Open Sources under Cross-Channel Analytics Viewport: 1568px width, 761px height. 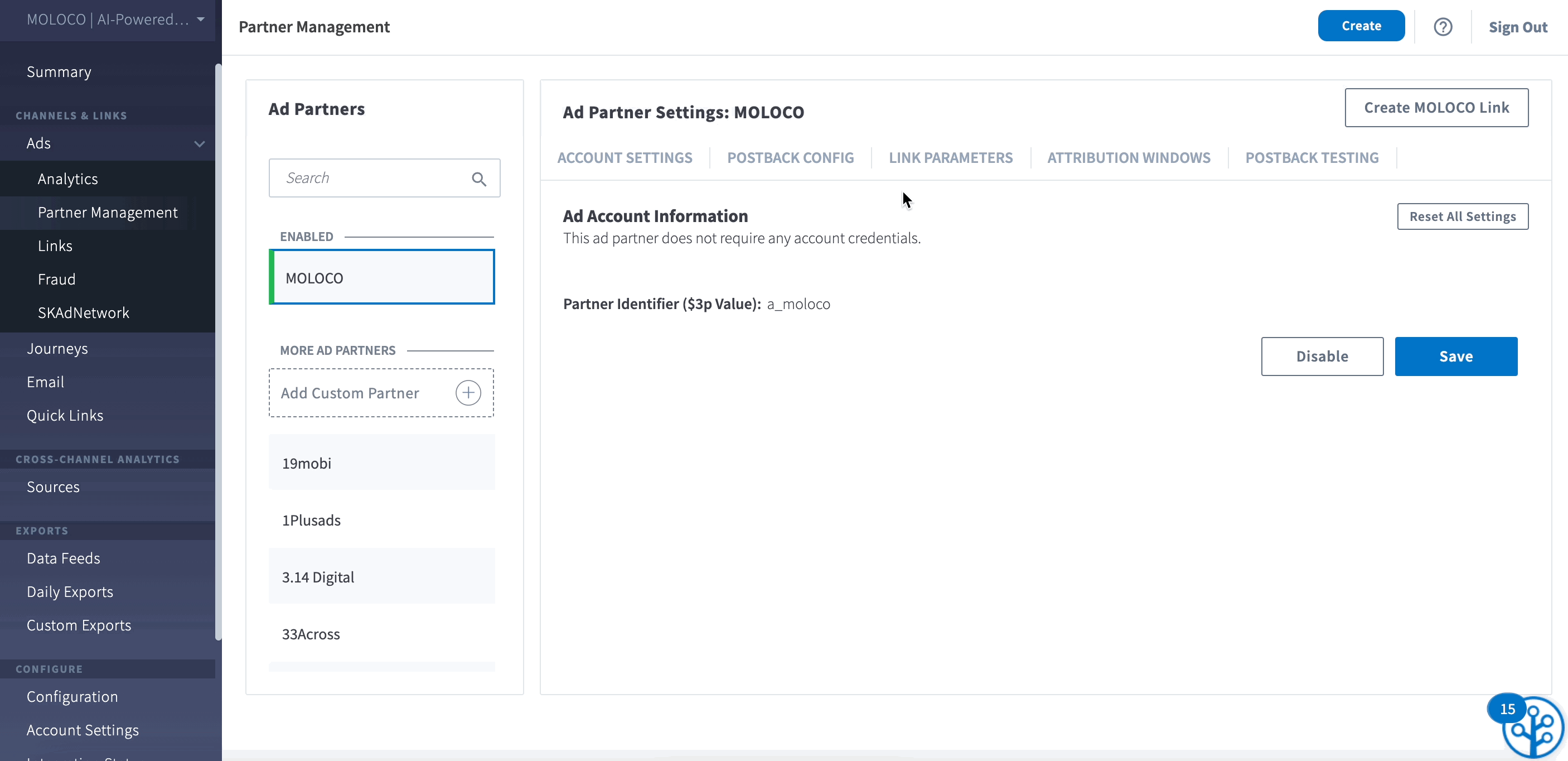point(53,487)
